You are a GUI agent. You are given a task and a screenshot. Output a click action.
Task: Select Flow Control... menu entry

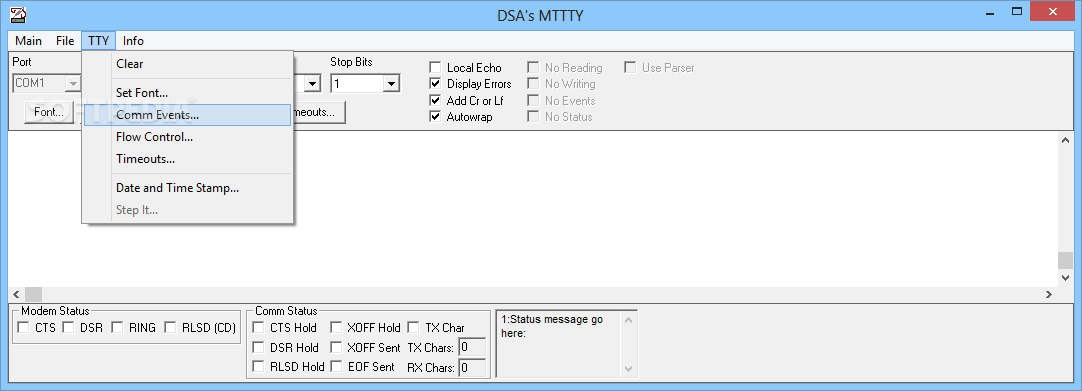pyautogui.click(x=188, y=137)
